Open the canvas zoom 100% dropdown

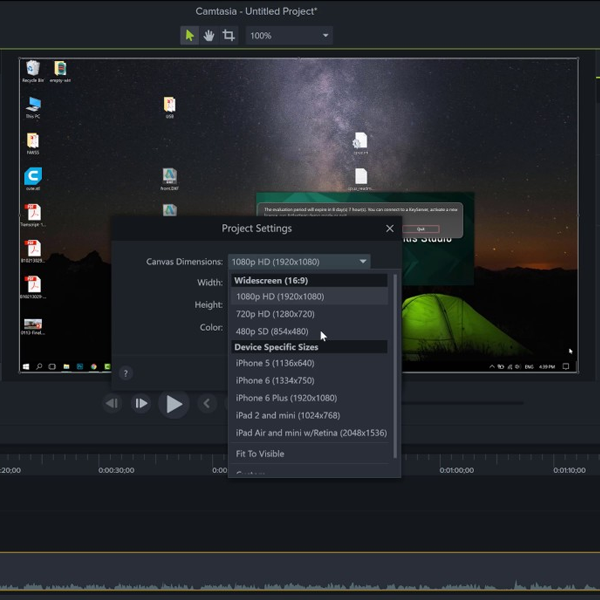tap(290, 36)
